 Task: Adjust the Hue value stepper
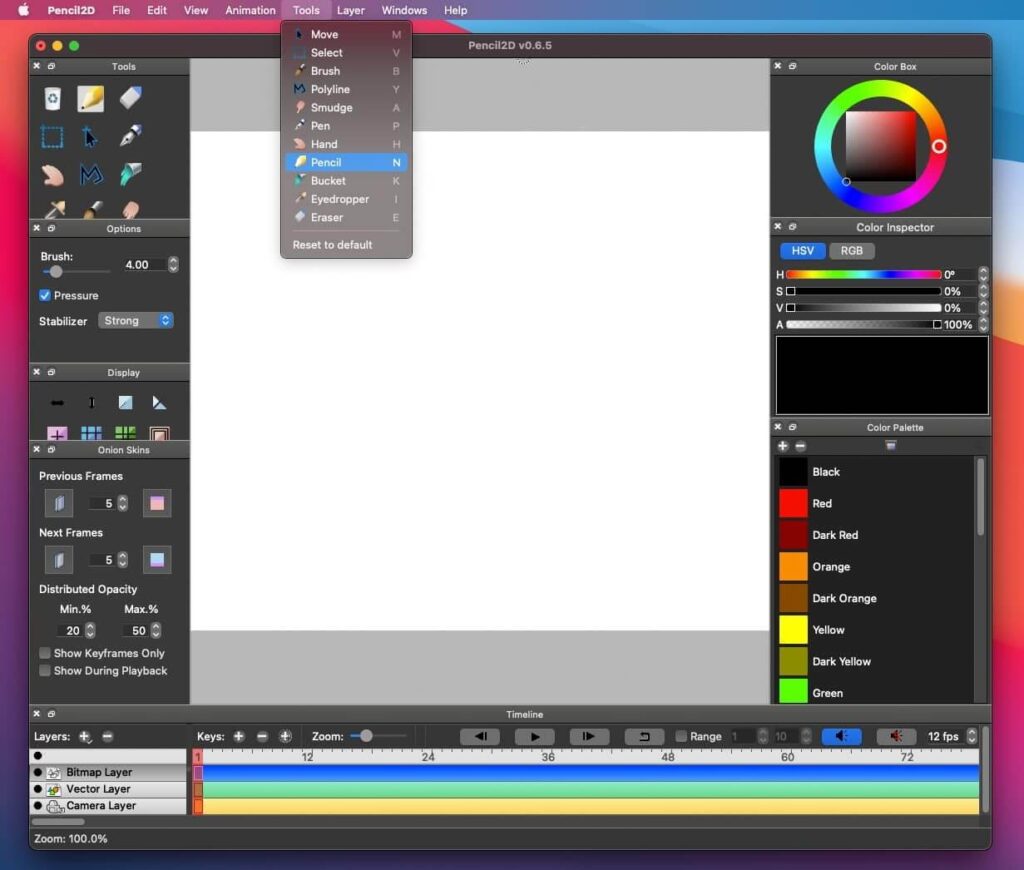pyautogui.click(x=984, y=274)
